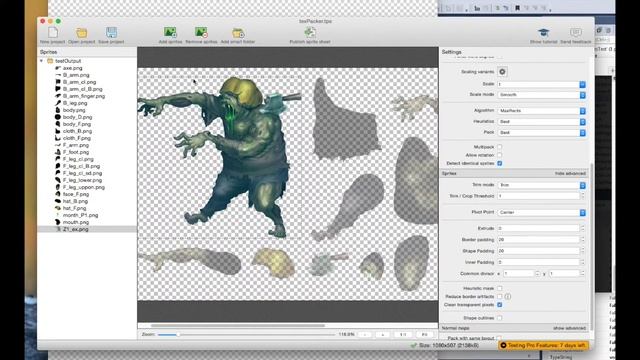Click the Fit zoom button
The height and width of the screenshot is (360, 640).
click(x=424, y=334)
